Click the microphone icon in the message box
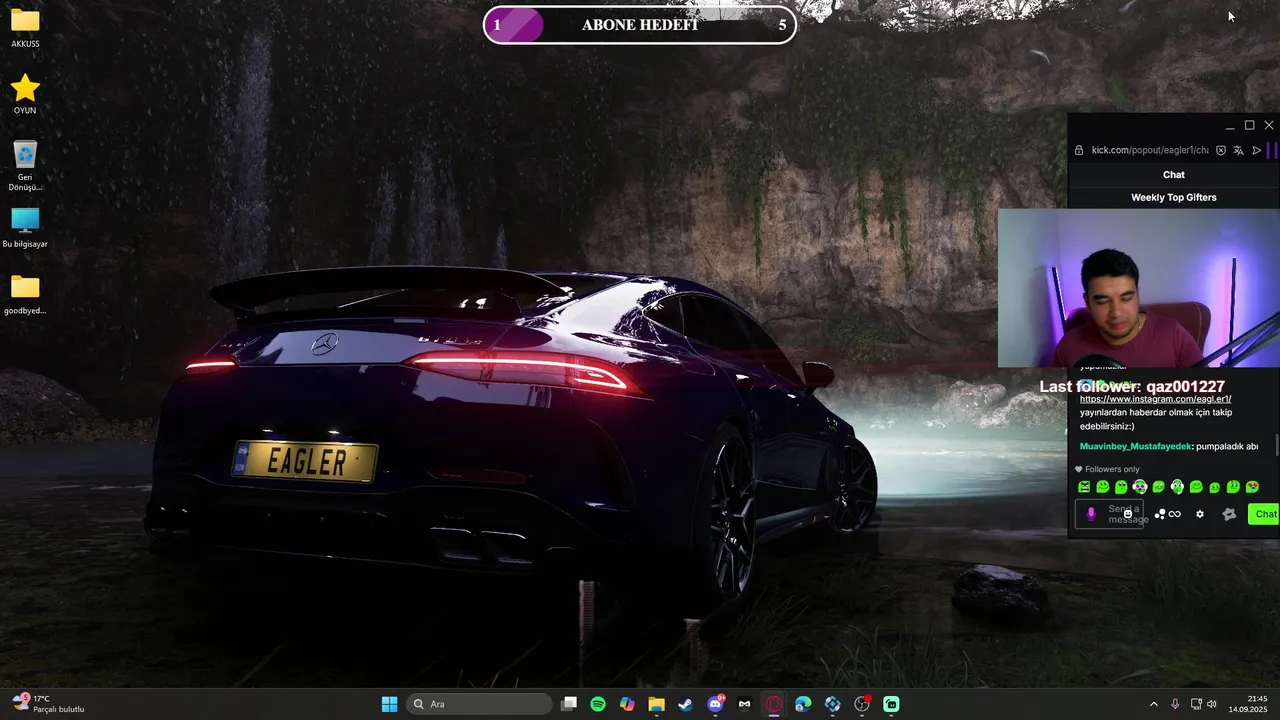 pos(1091,514)
